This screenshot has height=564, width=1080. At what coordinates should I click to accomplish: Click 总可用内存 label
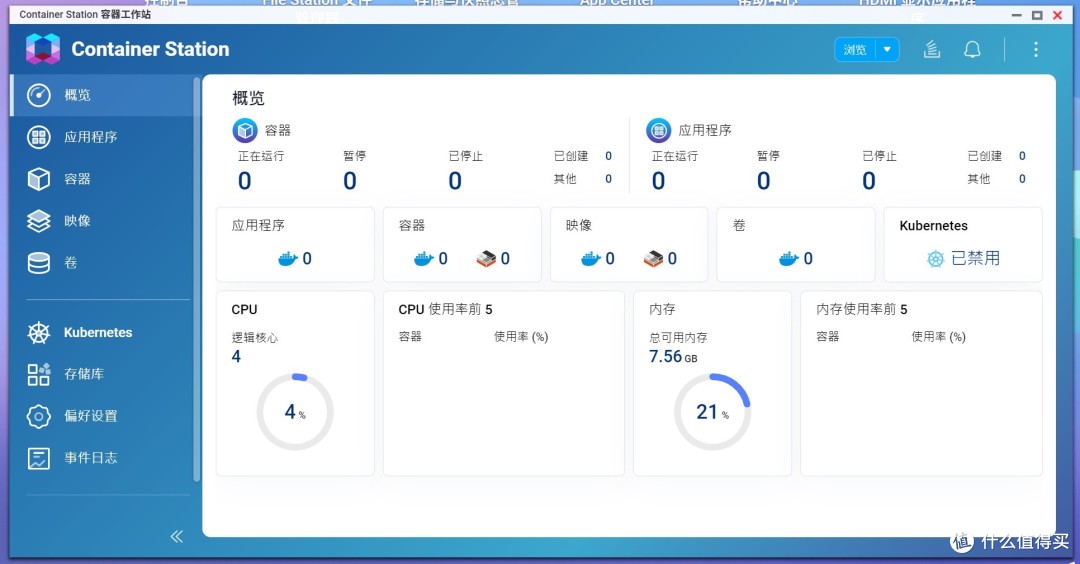(678, 337)
